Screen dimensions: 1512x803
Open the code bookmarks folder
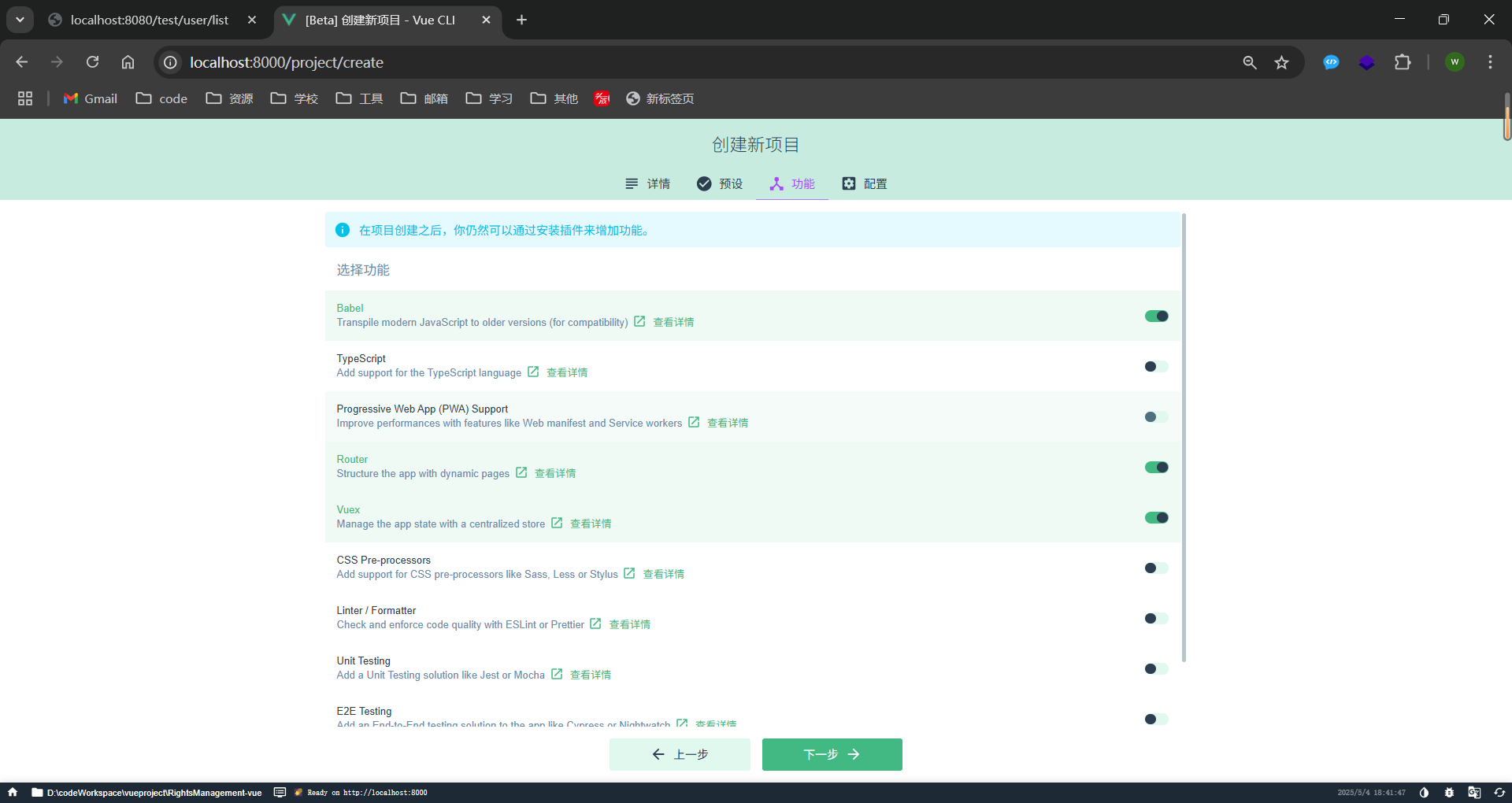[x=161, y=98]
